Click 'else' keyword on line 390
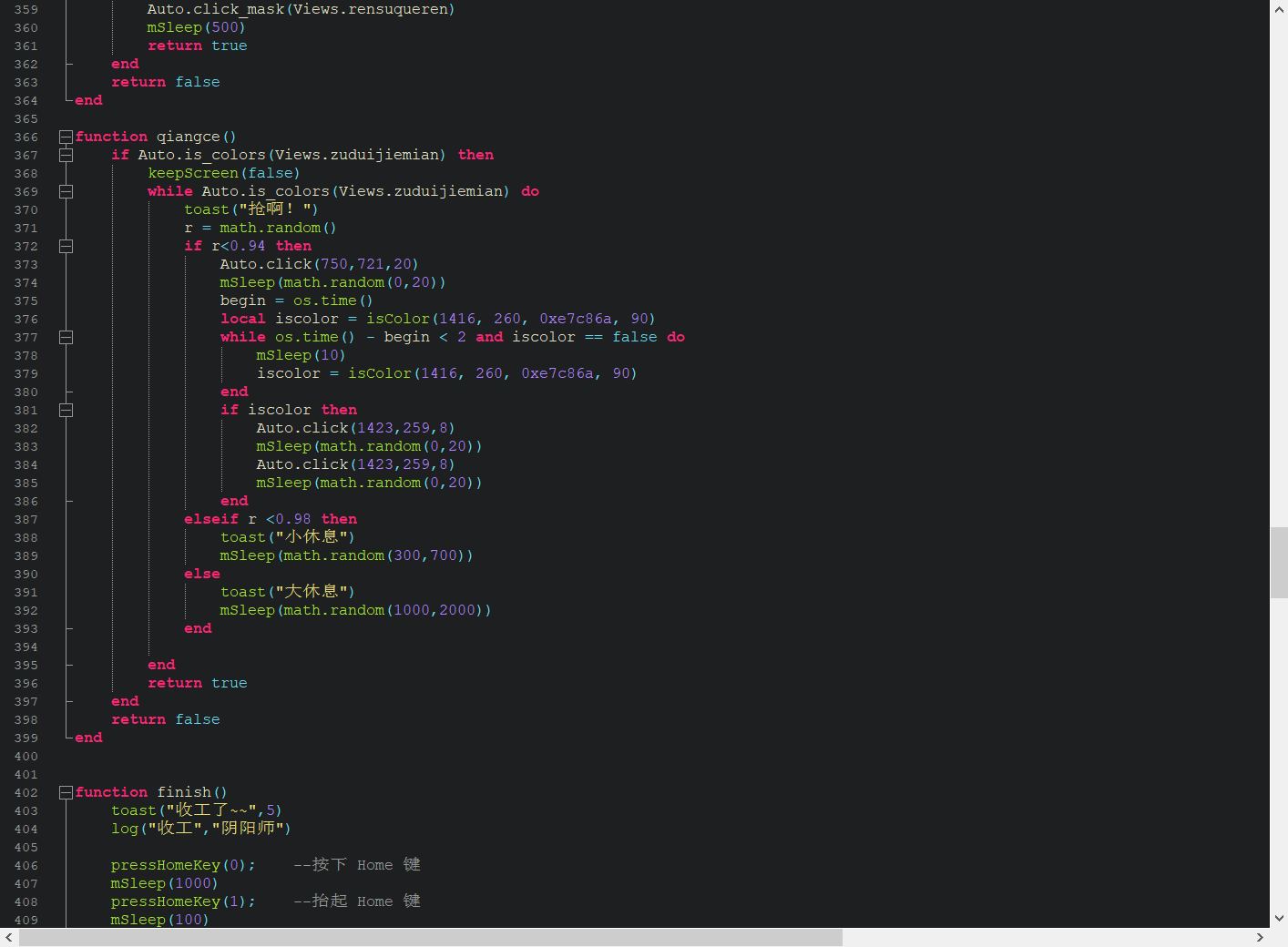 [202, 574]
